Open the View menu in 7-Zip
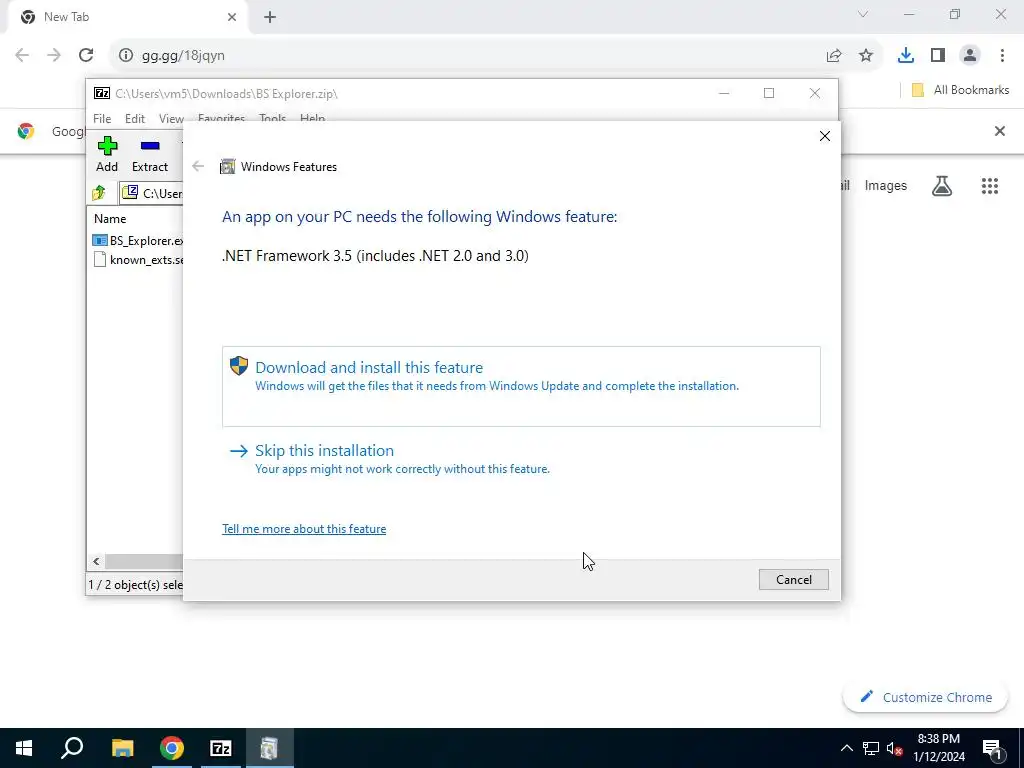Screen dimensions: 1024x768 [171, 119]
